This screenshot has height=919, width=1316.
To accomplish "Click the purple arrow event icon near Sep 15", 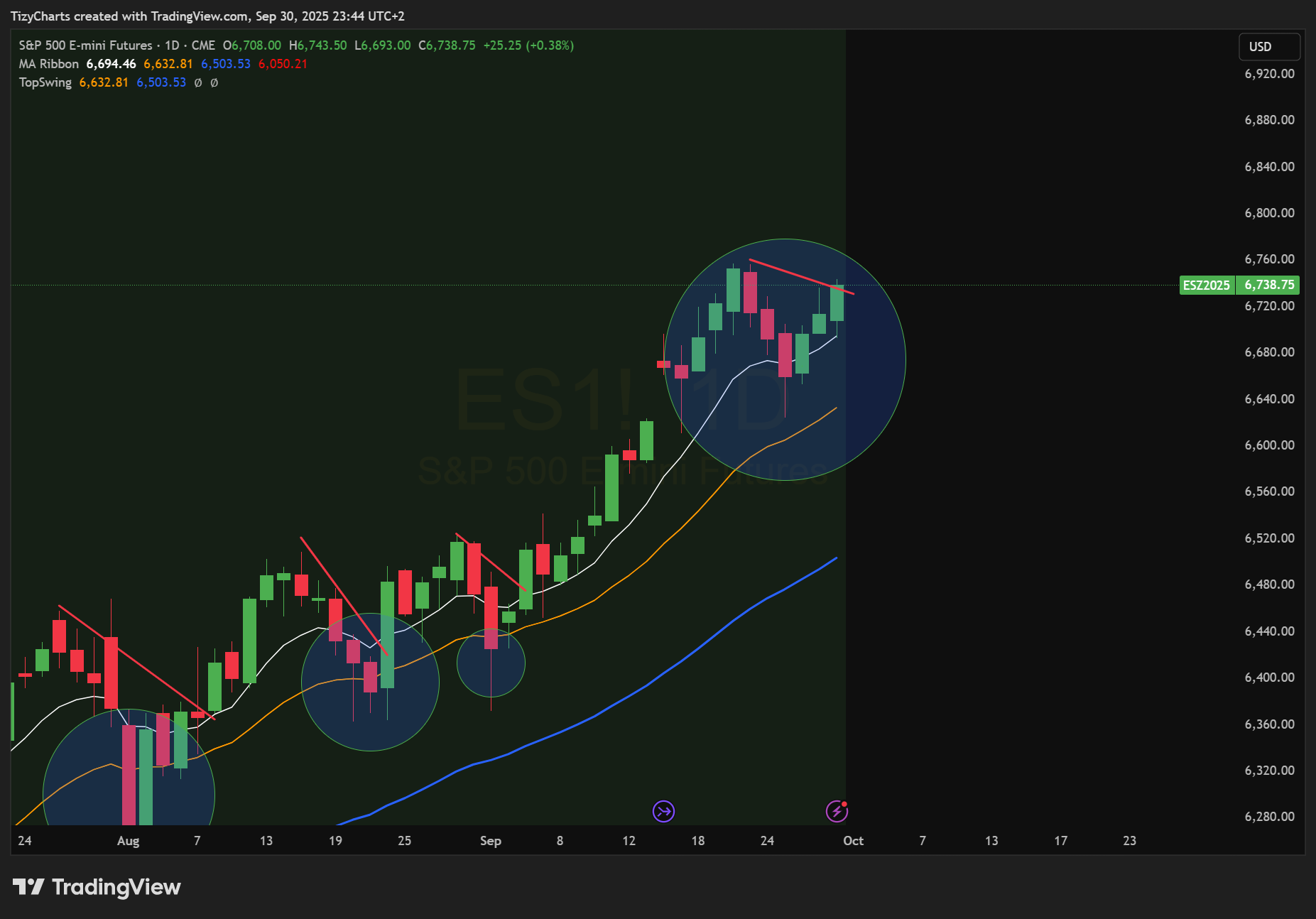I will coord(663,811).
